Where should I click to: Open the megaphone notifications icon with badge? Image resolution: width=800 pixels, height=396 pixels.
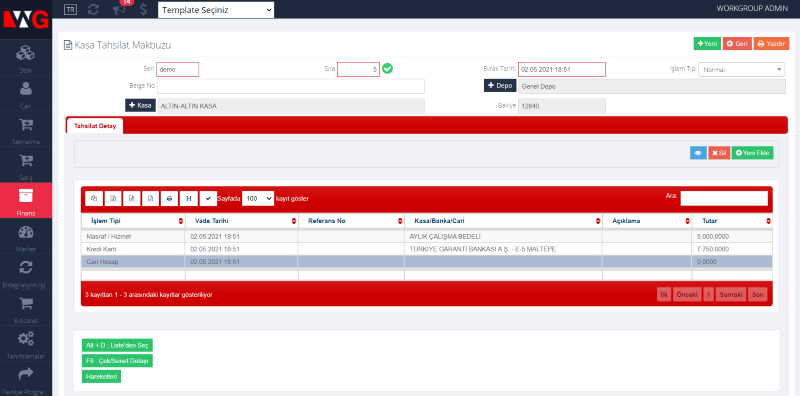click(119, 9)
